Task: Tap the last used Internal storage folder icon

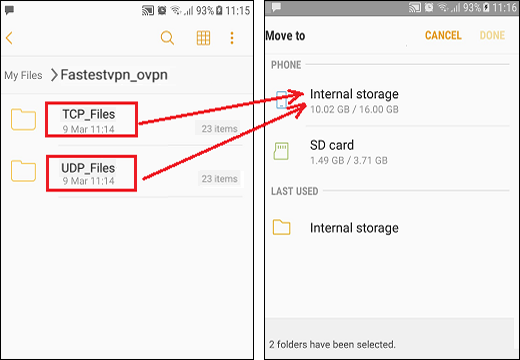Action: tap(281, 227)
